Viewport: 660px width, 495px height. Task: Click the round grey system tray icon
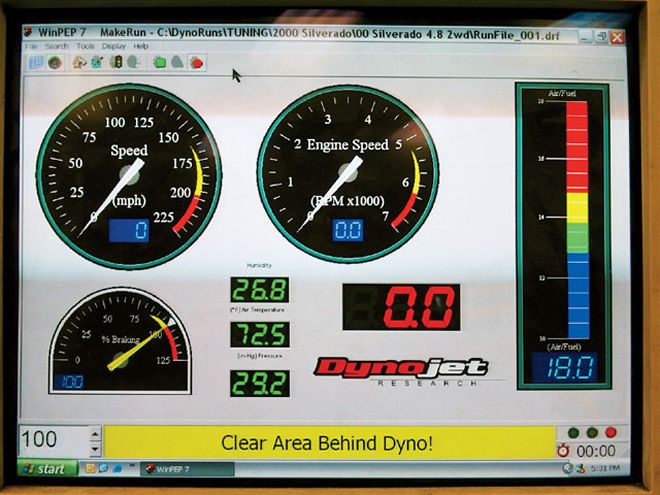pos(567,468)
